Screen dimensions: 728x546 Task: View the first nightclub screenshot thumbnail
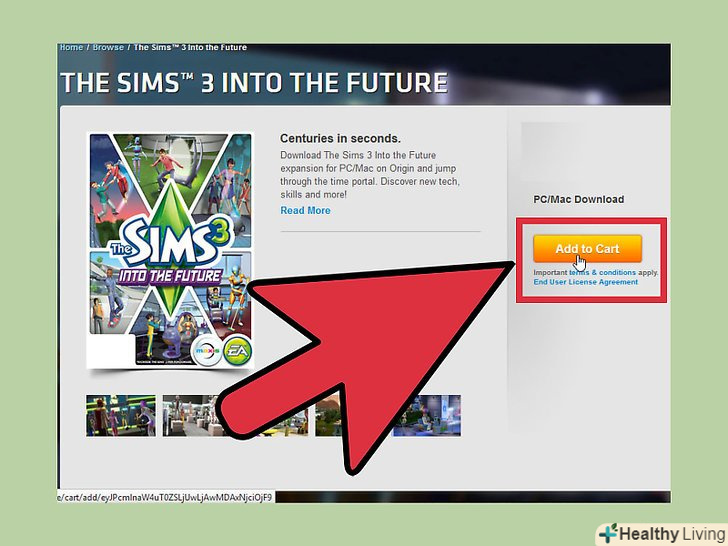click(121, 416)
